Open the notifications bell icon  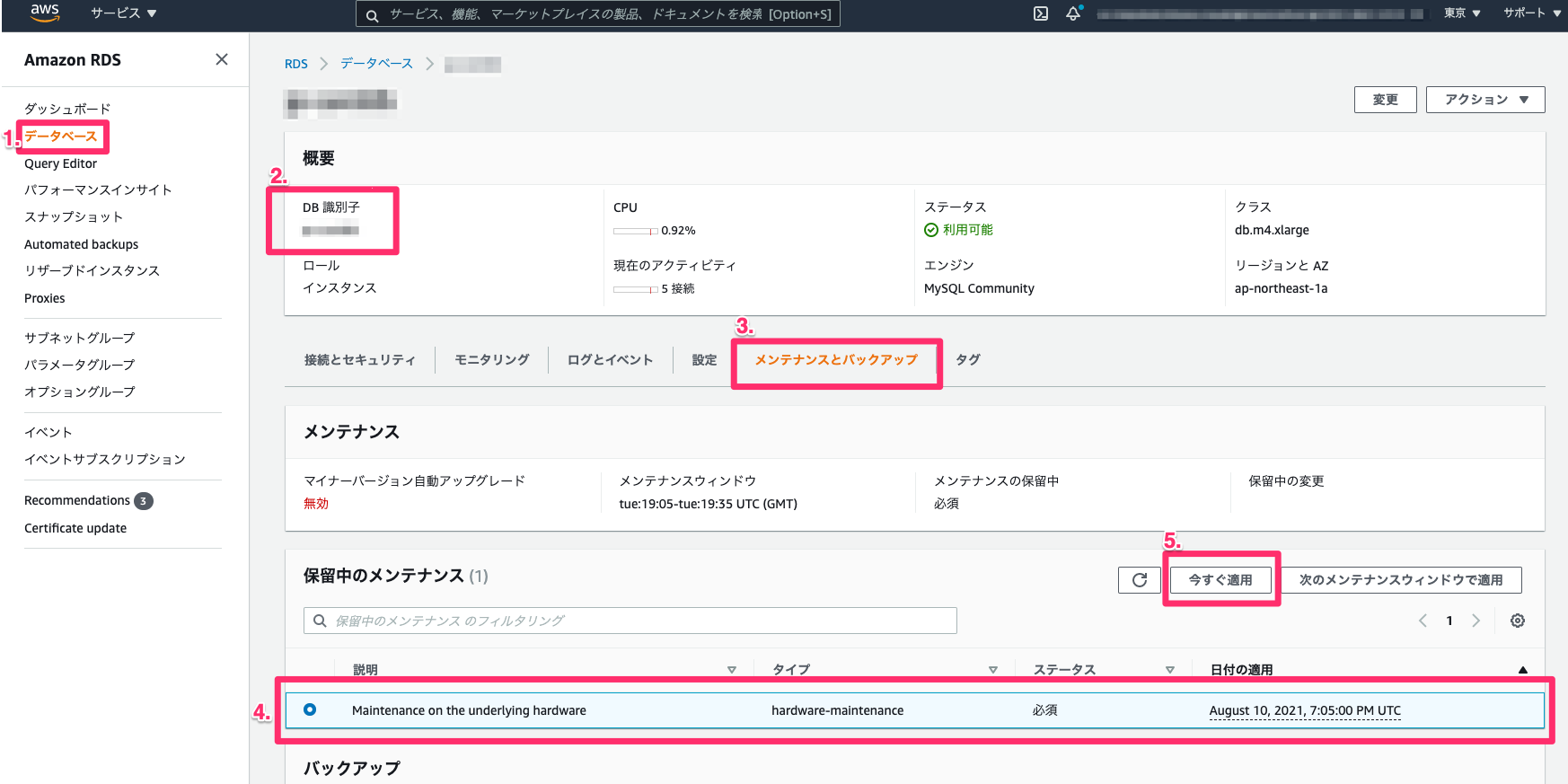point(1073,13)
